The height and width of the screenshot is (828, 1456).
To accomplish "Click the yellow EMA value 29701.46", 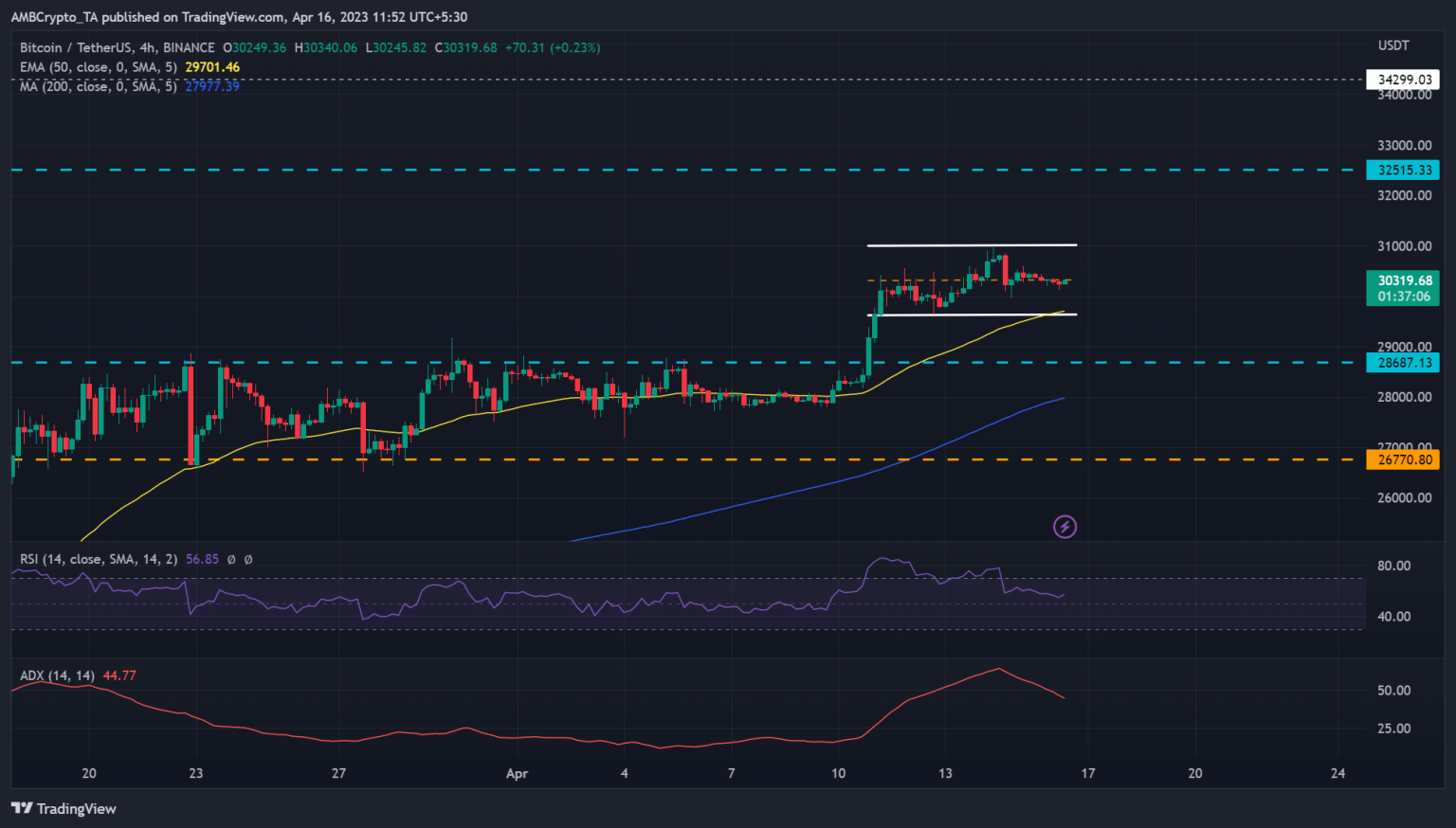I will pos(212,67).
